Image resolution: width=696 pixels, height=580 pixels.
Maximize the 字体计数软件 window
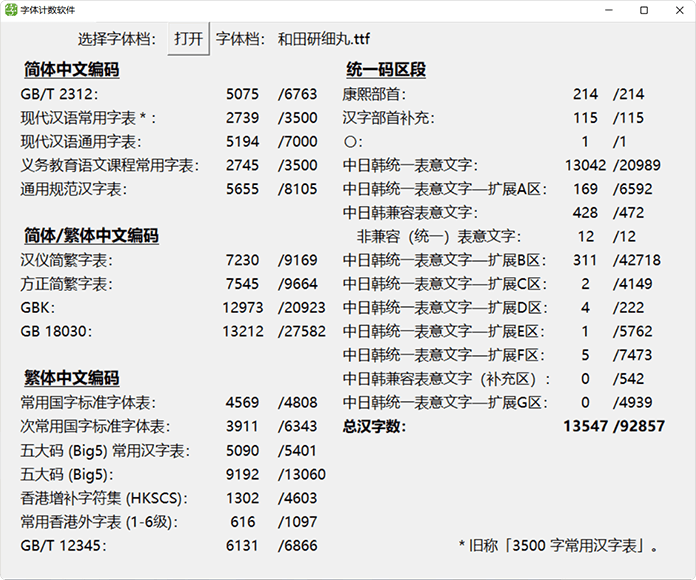pyautogui.click(x=644, y=10)
